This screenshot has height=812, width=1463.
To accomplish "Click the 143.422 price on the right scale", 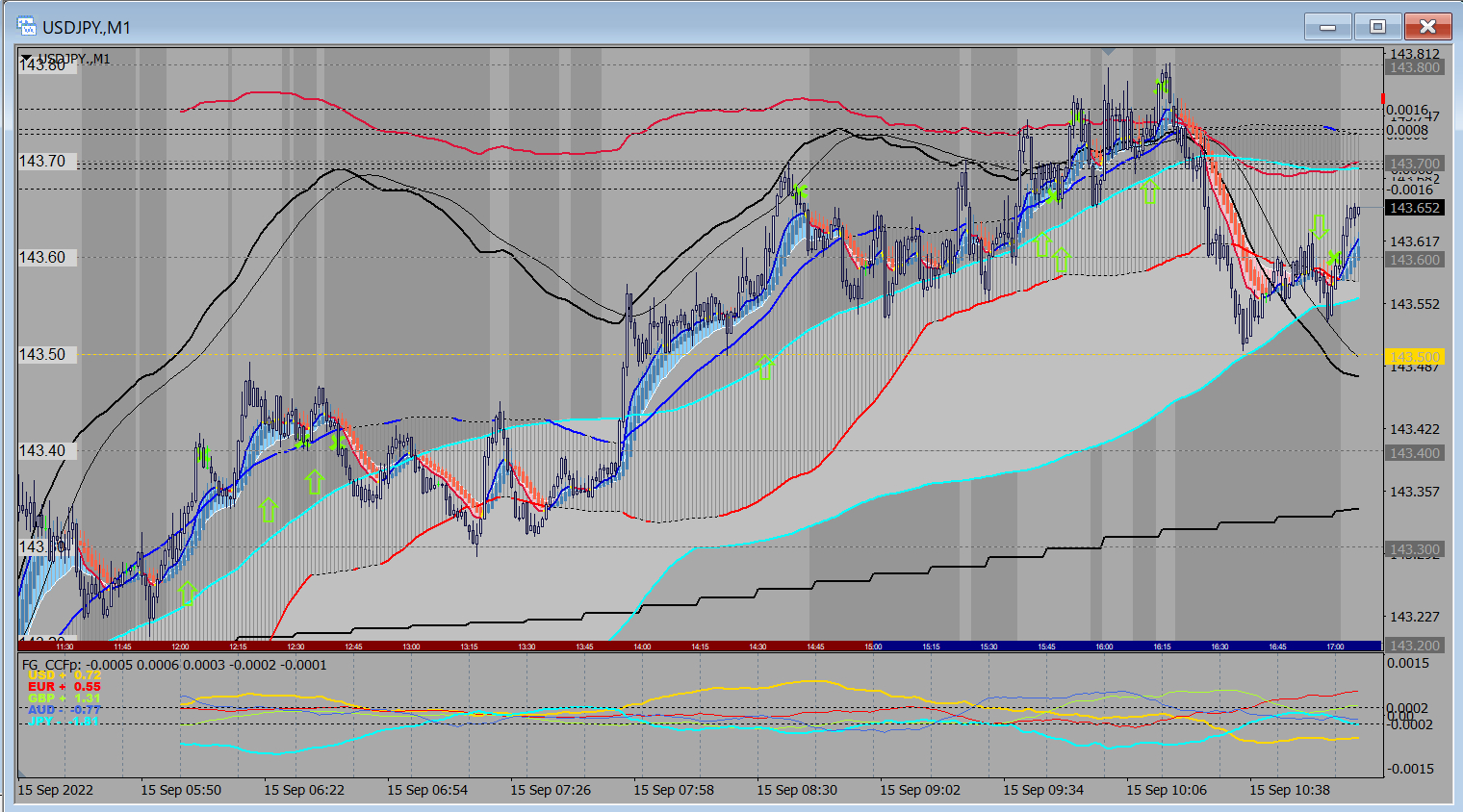I will [x=1415, y=429].
